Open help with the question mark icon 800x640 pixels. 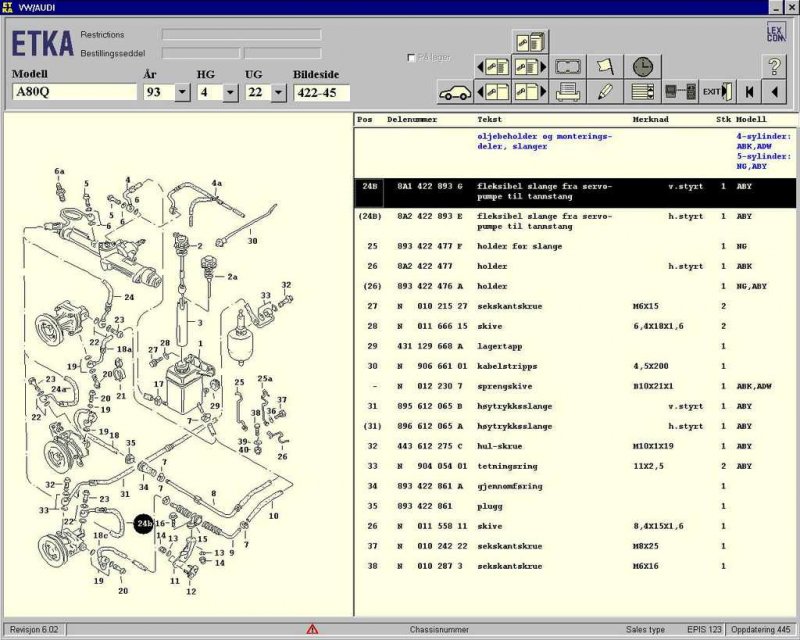[775, 67]
